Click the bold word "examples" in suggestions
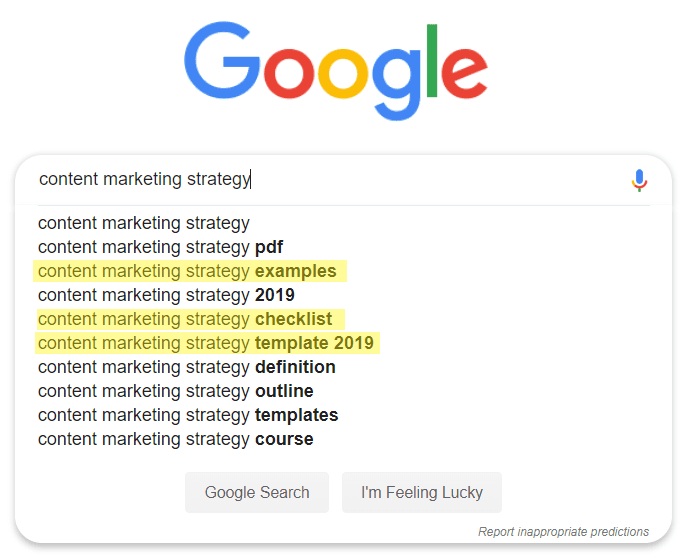Image resolution: width=688 pixels, height=558 pixels. [296, 271]
